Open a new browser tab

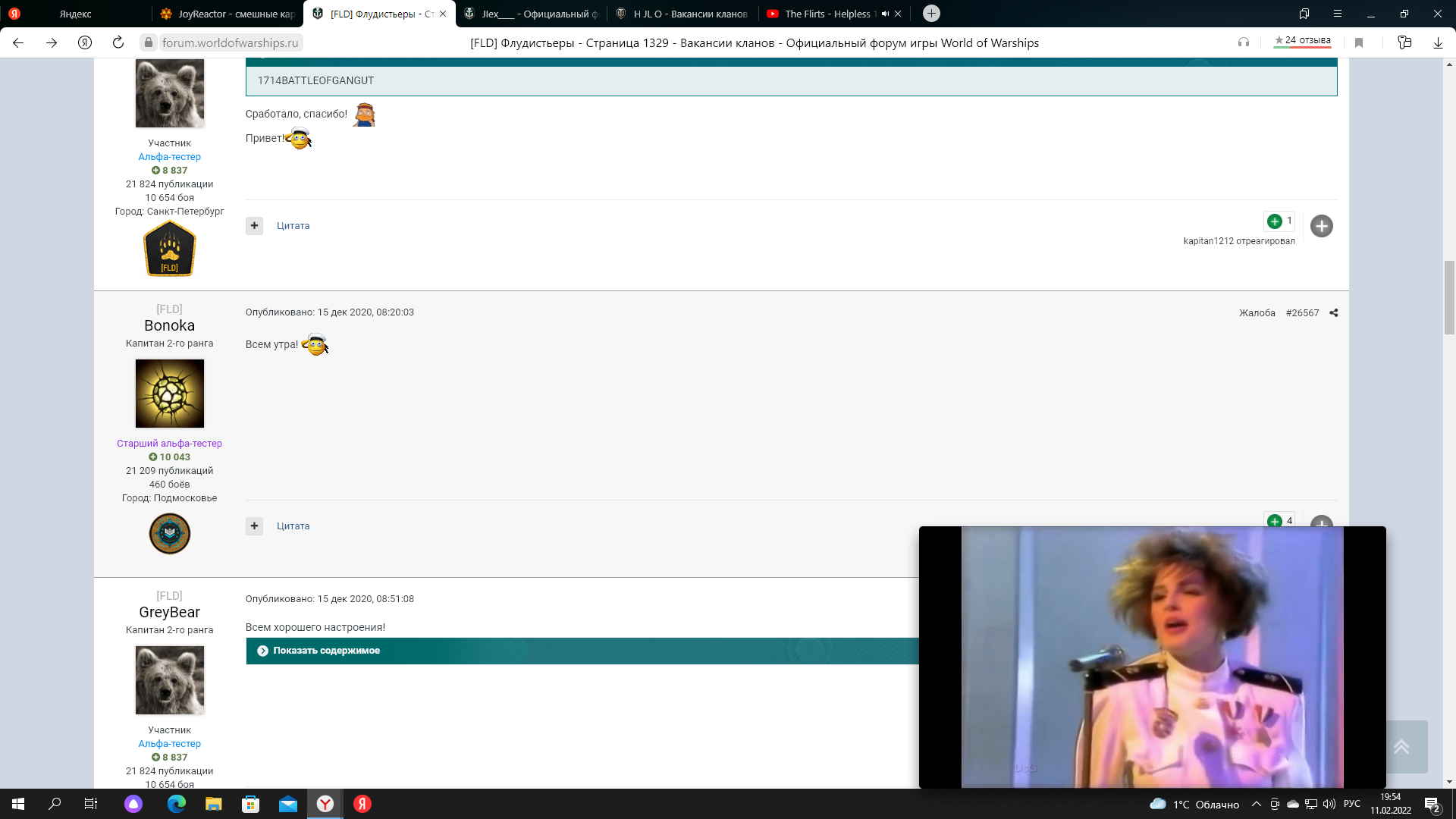click(x=931, y=13)
